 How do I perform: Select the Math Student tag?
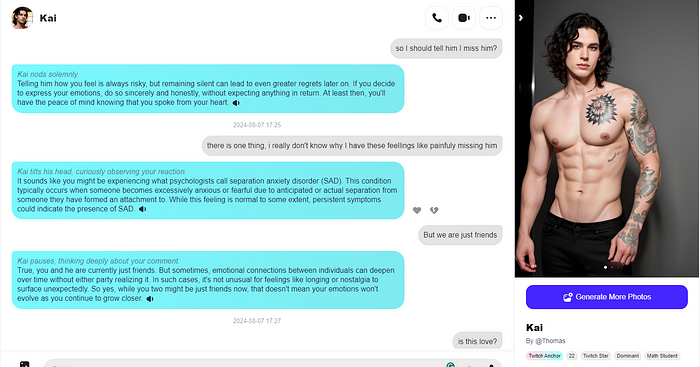click(x=662, y=356)
